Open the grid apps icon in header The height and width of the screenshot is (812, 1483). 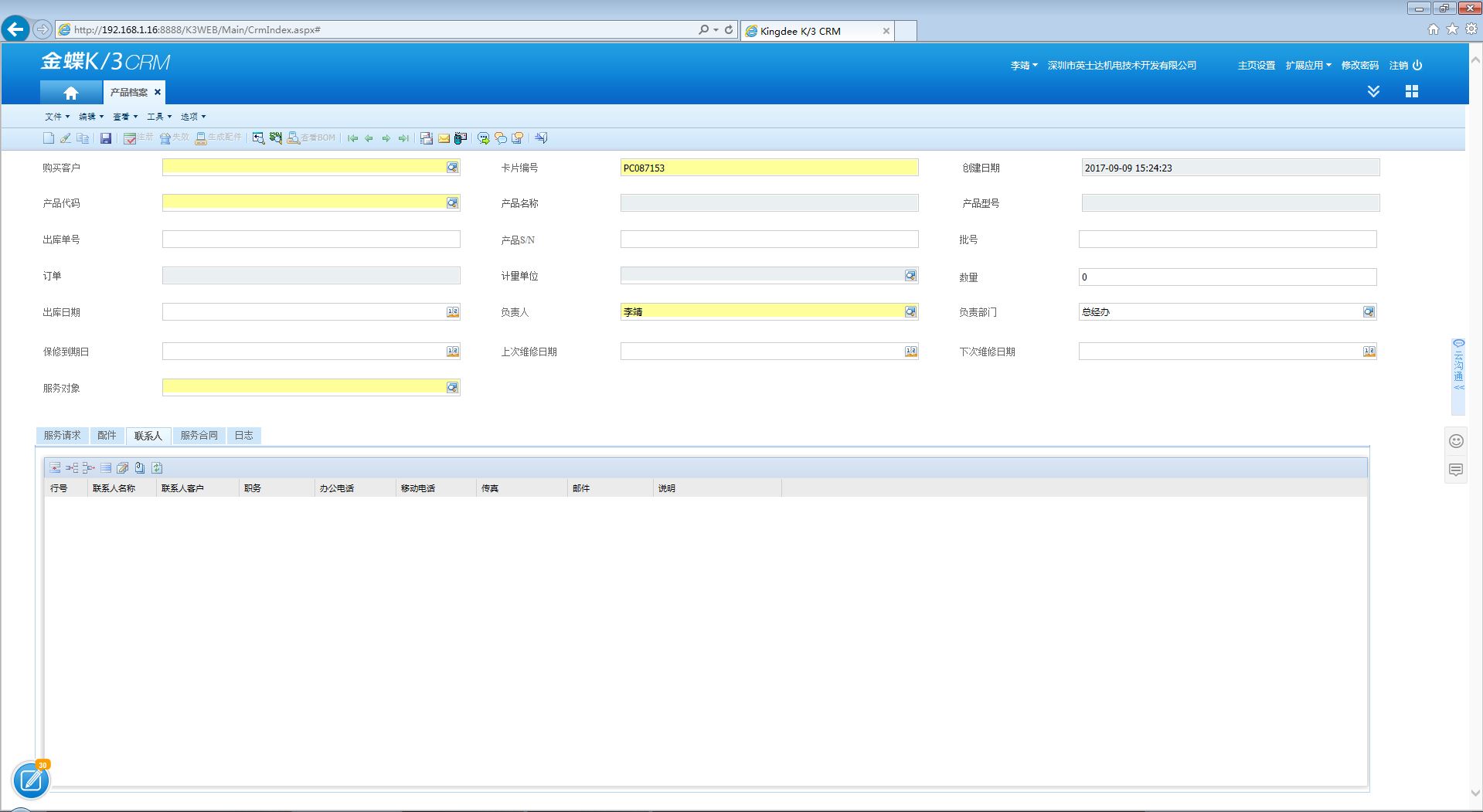coord(1411,91)
